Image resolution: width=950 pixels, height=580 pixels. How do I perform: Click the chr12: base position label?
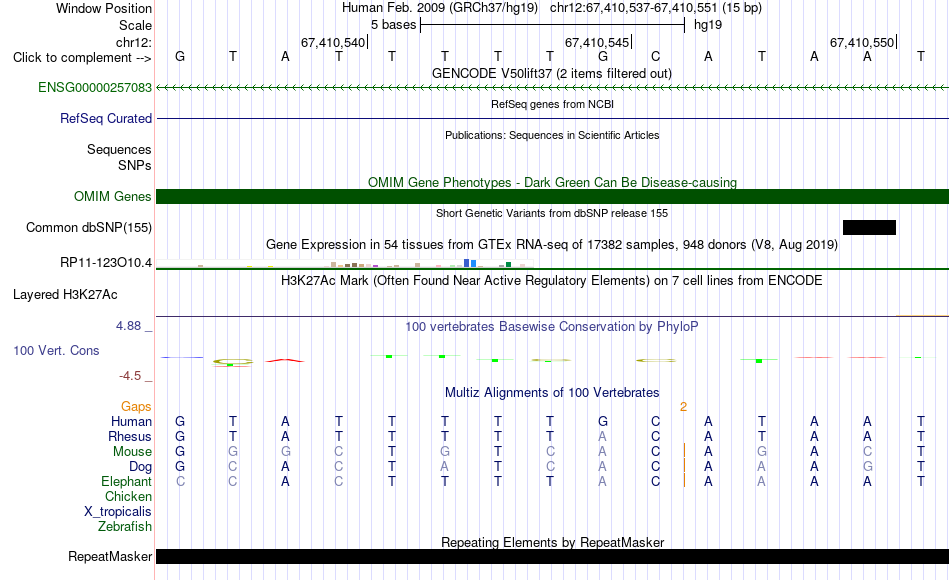click(x=134, y=42)
